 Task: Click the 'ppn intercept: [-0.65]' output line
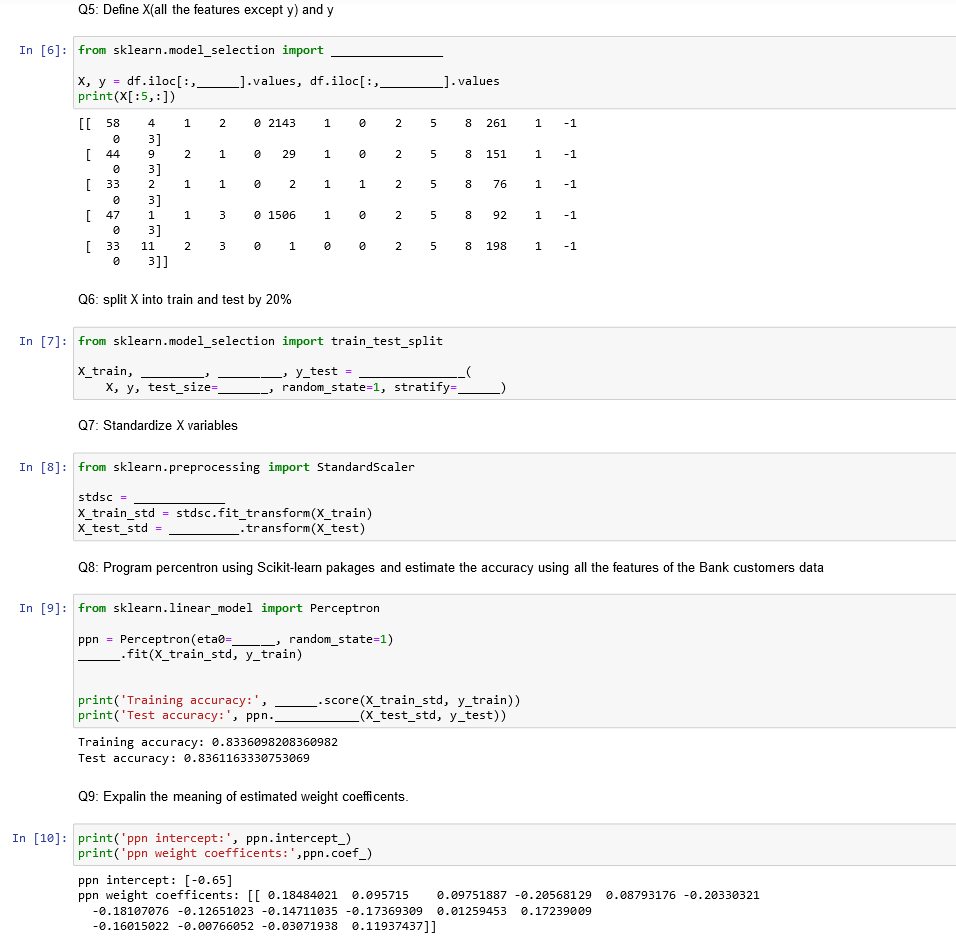click(155, 880)
